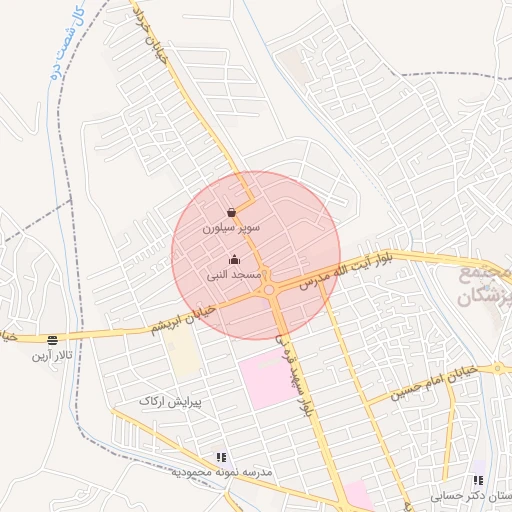Select the mosque icon for مسجد النبی
This screenshot has height=512, width=512.
point(235,259)
